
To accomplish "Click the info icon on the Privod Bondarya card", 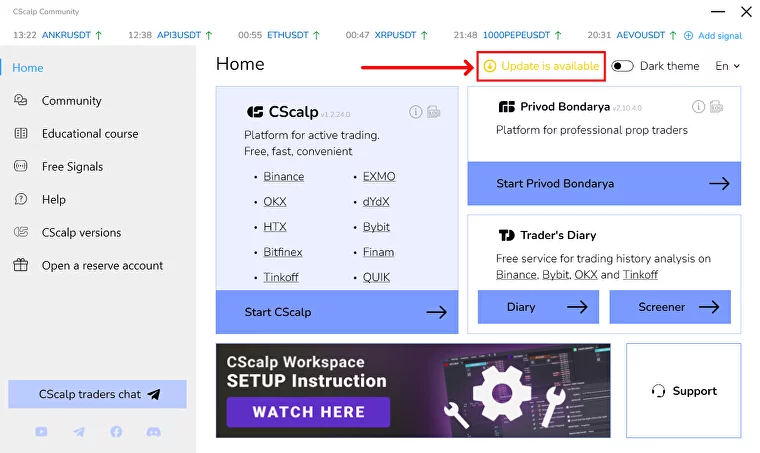I will tap(699, 107).
